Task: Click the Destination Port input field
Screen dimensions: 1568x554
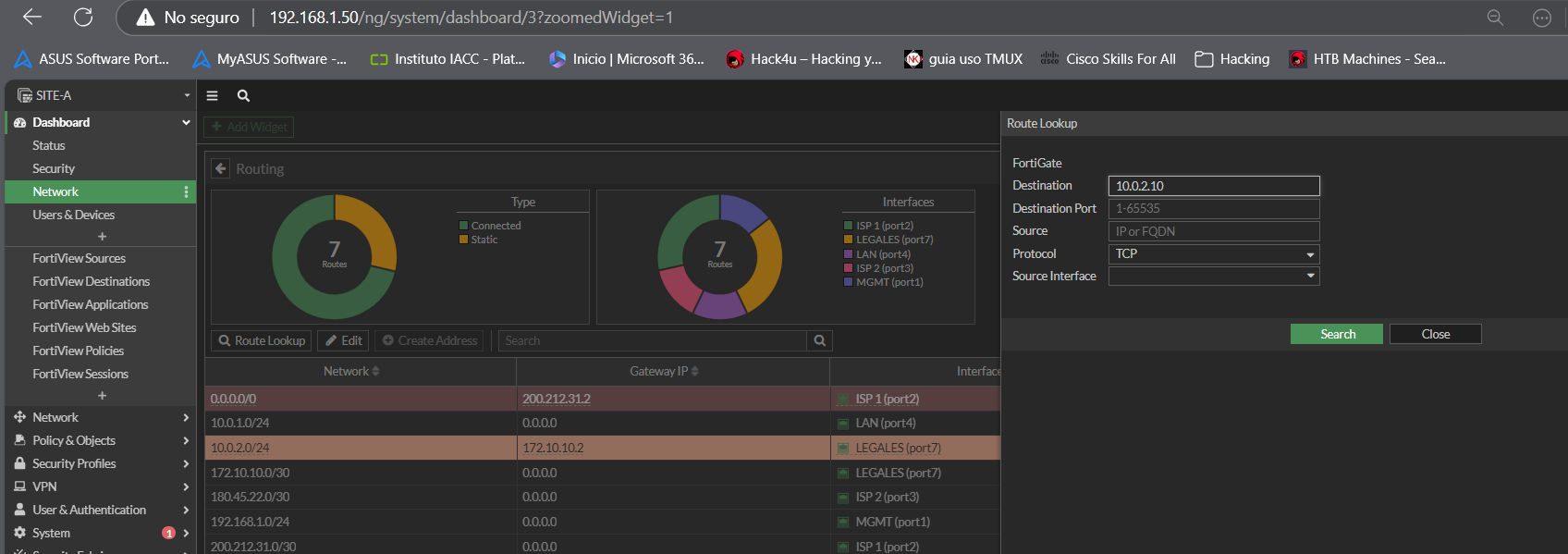Action: [x=1213, y=208]
